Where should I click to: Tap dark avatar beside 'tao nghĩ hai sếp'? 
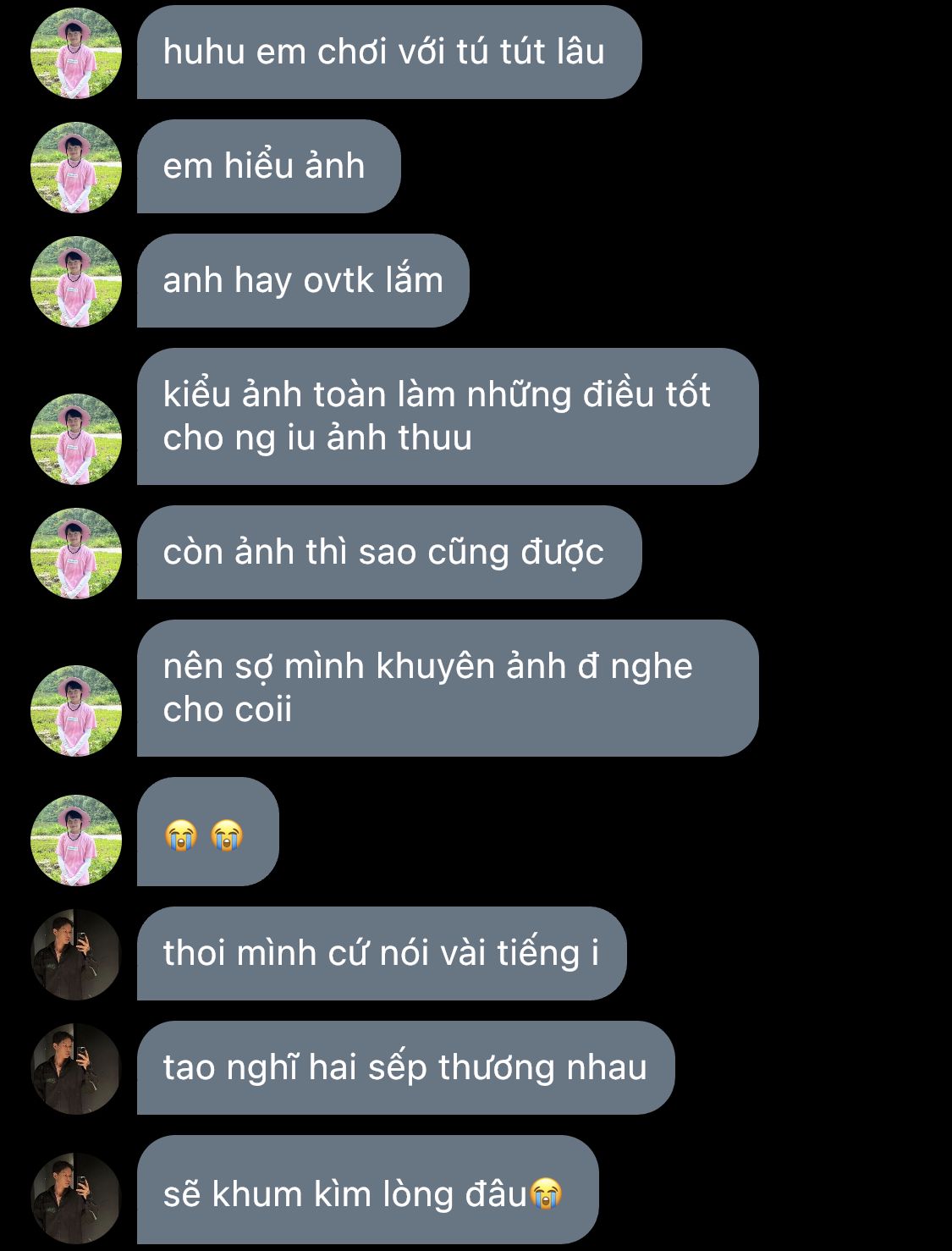pos(76,1069)
